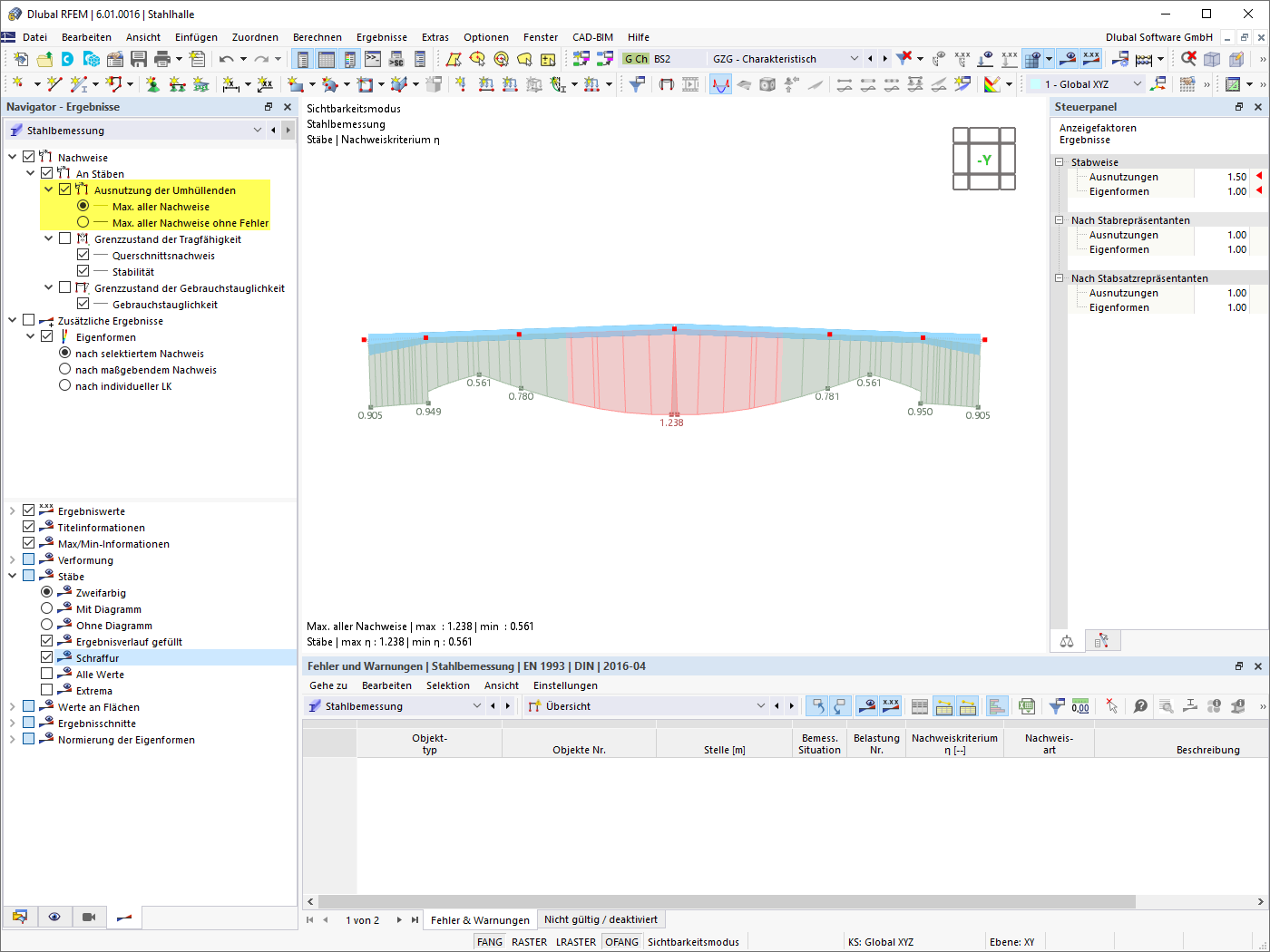Open the block manager cube icon

click(92, 59)
